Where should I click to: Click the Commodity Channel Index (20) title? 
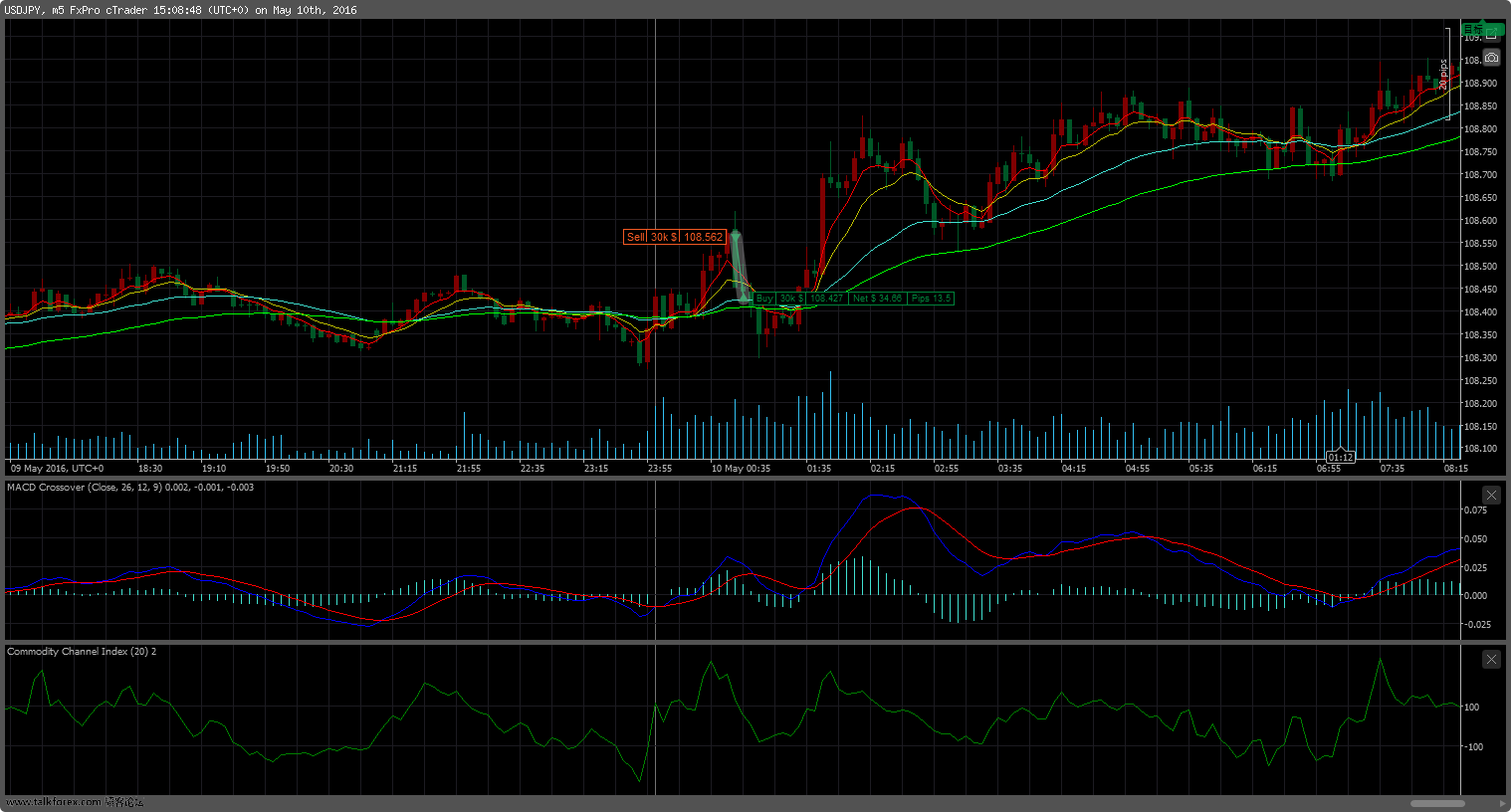(x=82, y=652)
